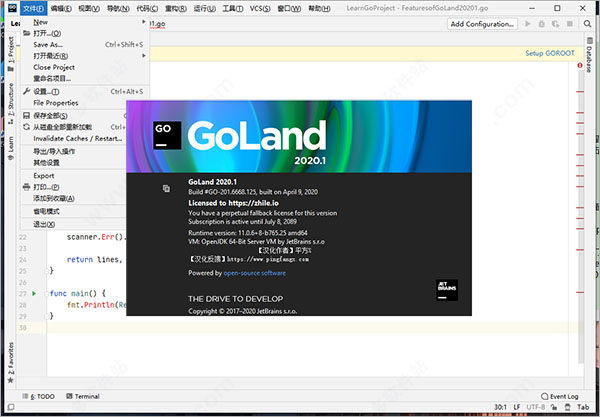Screen dimensions: 600x417
Task: Choose 从磁盘全部重新加载 reload entry
Action: (73, 127)
